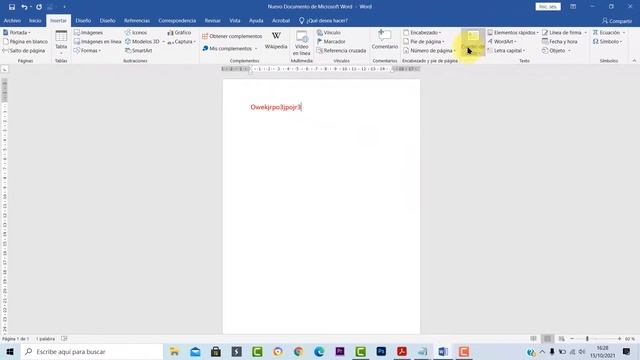Choose Imágenes en línea

pos(98,42)
